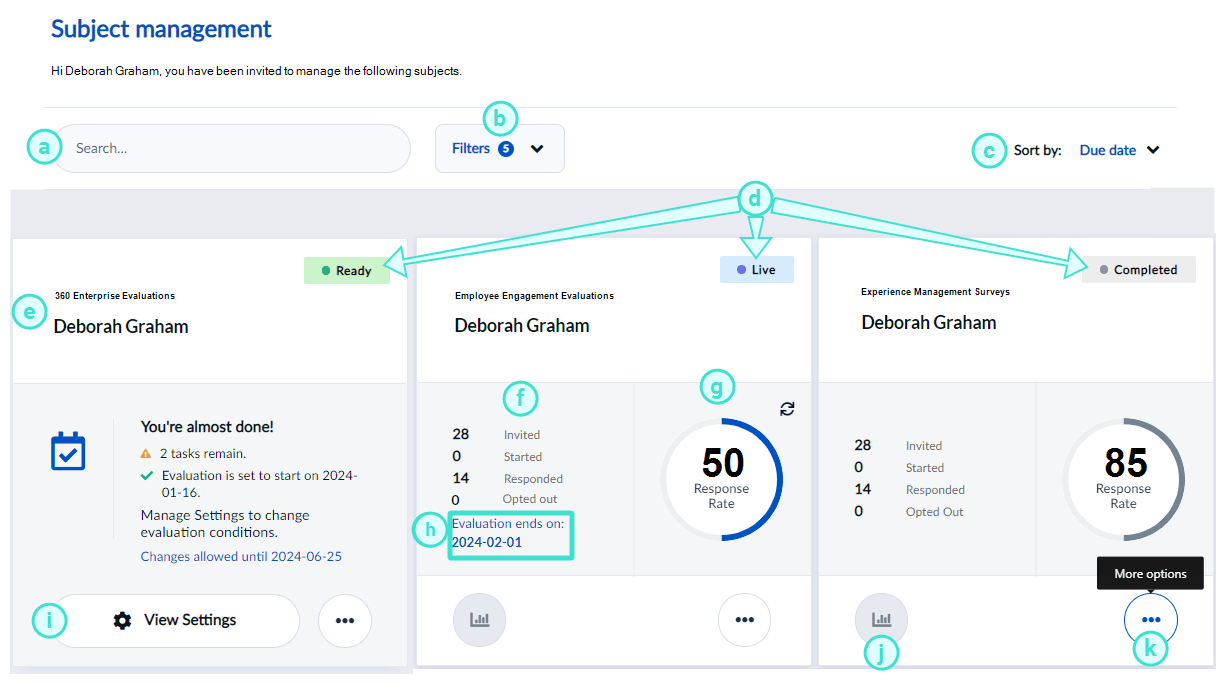Expand the Filters dropdown

coord(499,149)
